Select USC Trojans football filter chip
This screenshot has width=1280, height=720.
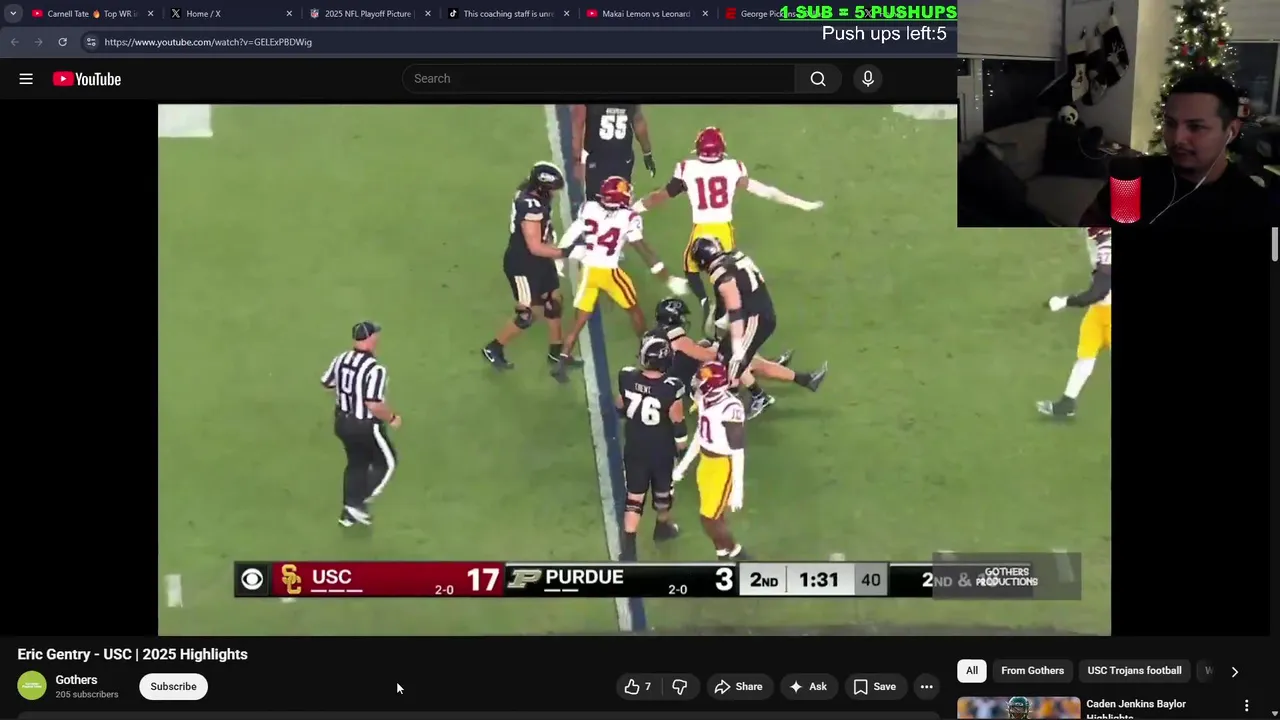point(1135,671)
